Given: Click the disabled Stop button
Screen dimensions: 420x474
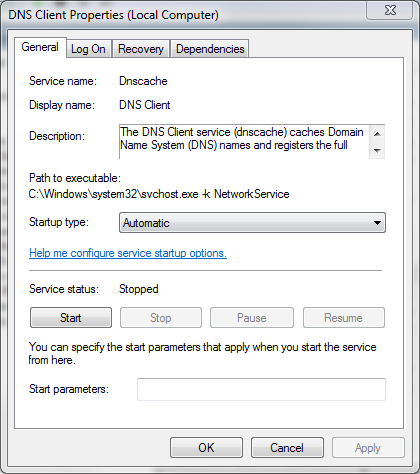Looking at the screenshot, I should pyautogui.click(x=161, y=318).
